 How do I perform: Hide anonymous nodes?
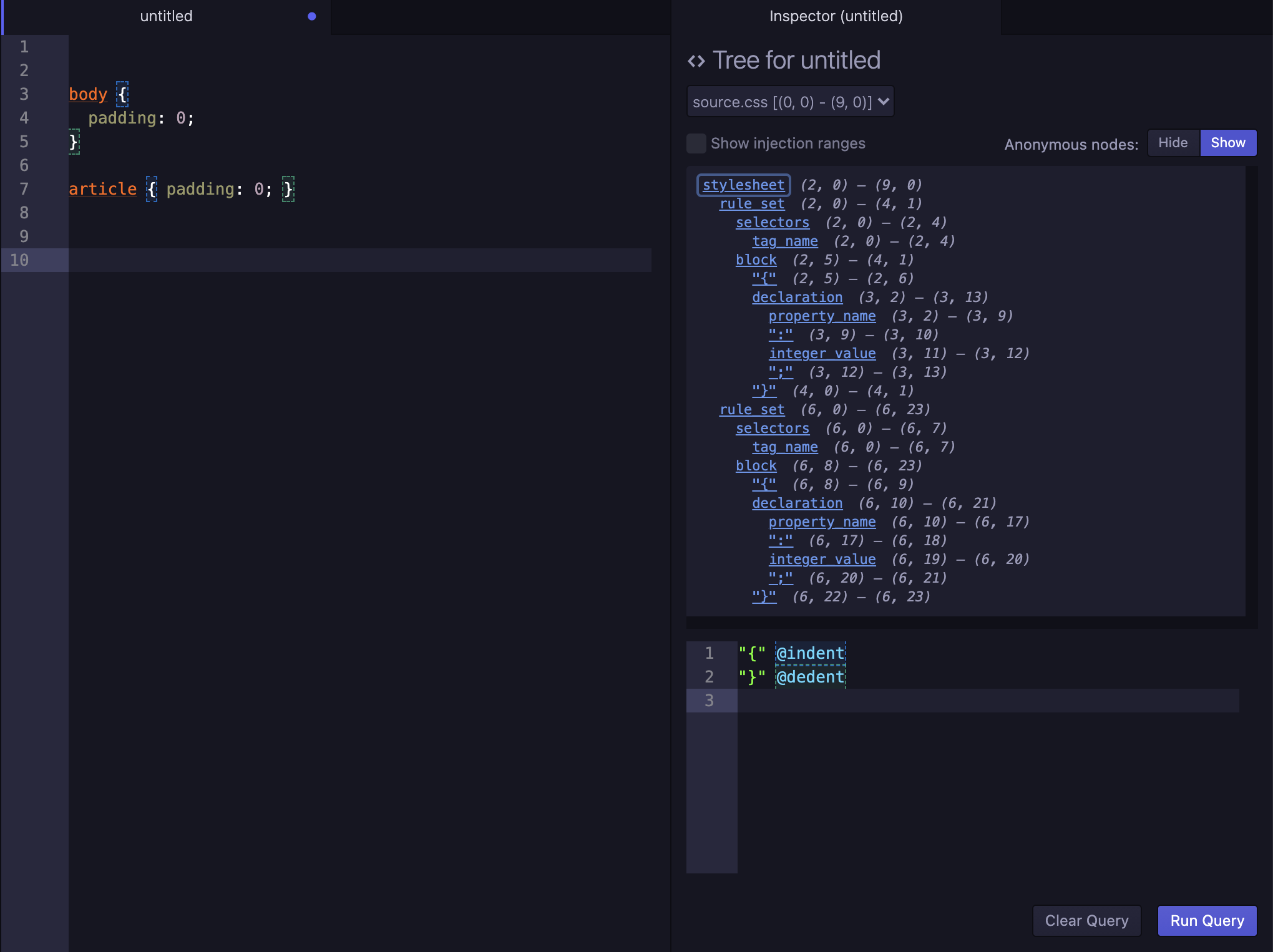tap(1173, 143)
